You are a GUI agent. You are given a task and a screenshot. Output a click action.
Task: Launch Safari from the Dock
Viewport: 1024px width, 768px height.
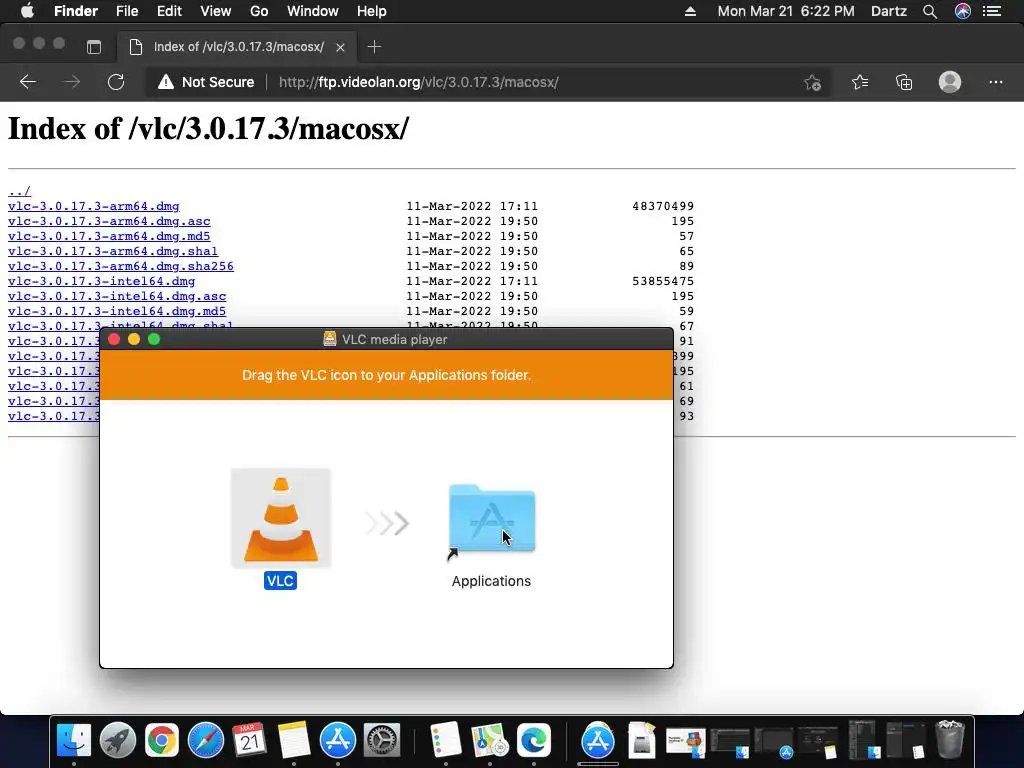(x=206, y=741)
